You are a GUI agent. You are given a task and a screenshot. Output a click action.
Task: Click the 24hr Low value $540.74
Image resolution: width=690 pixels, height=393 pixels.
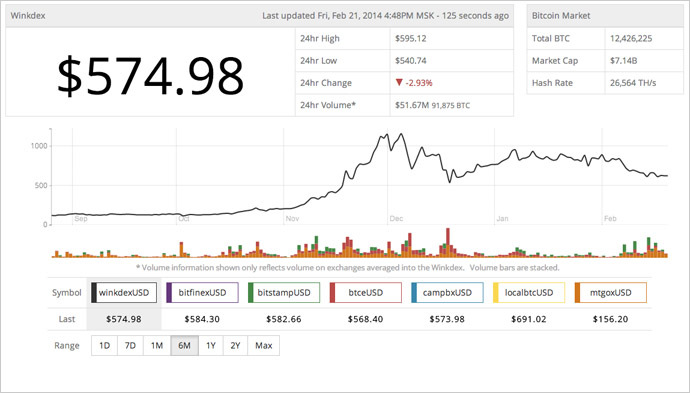tap(411, 60)
